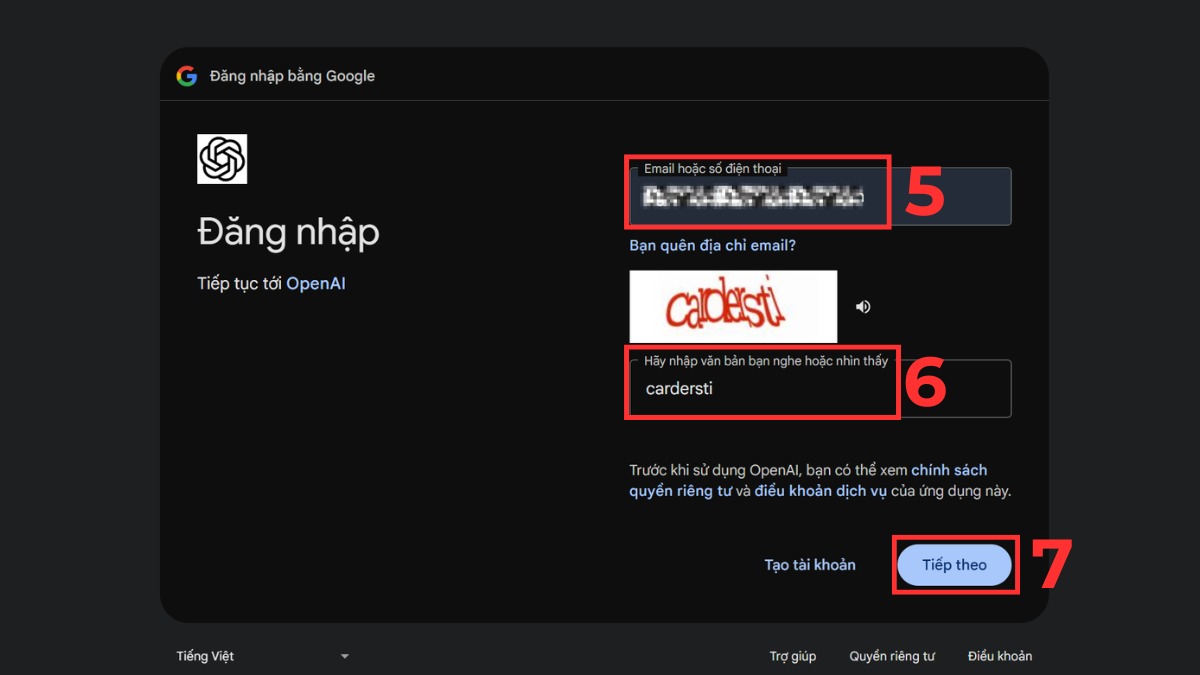The height and width of the screenshot is (675, 1200).
Task: Click the Tiếp theo button
Action: [x=954, y=565]
